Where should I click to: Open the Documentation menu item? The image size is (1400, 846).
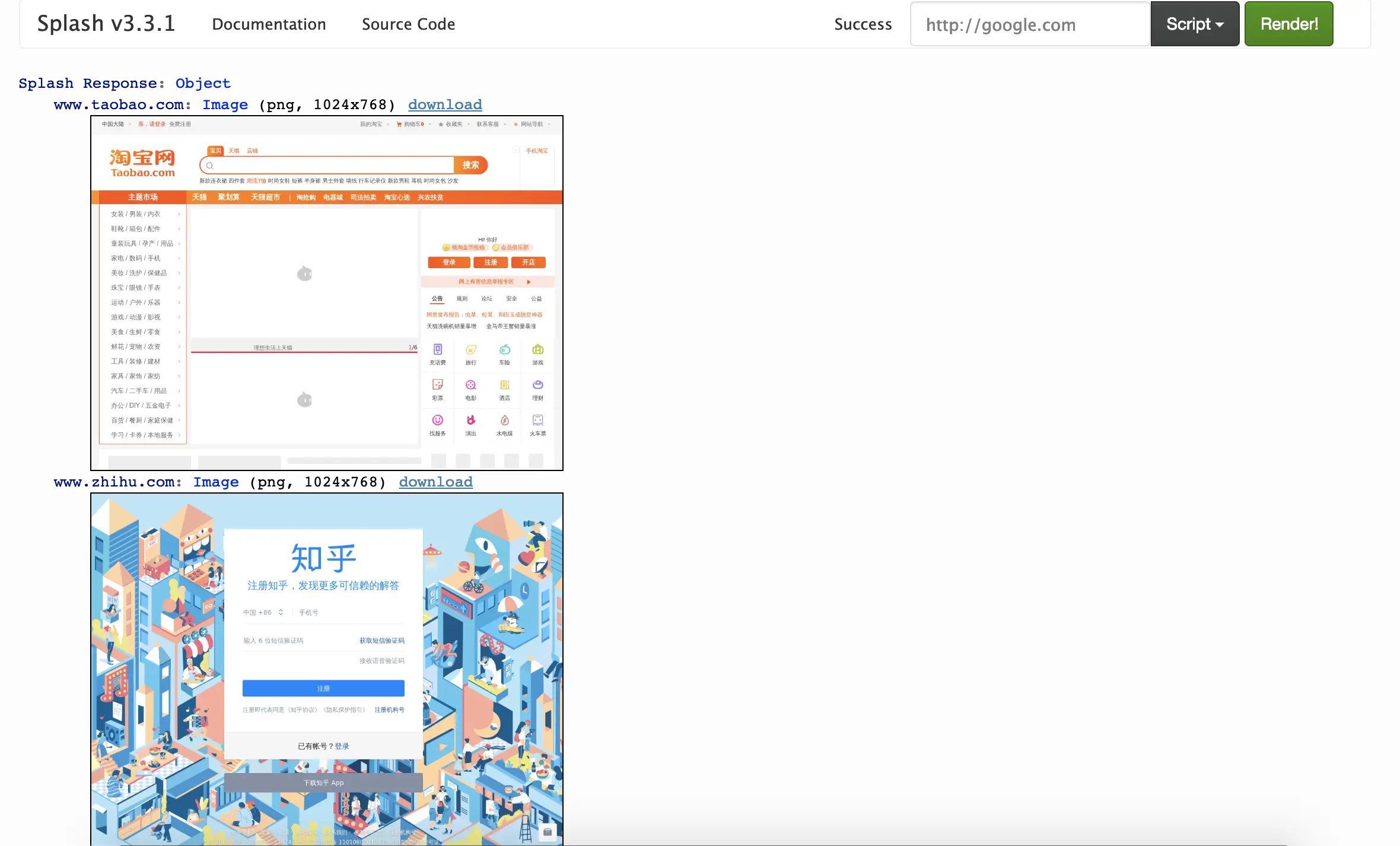point(269,24)
